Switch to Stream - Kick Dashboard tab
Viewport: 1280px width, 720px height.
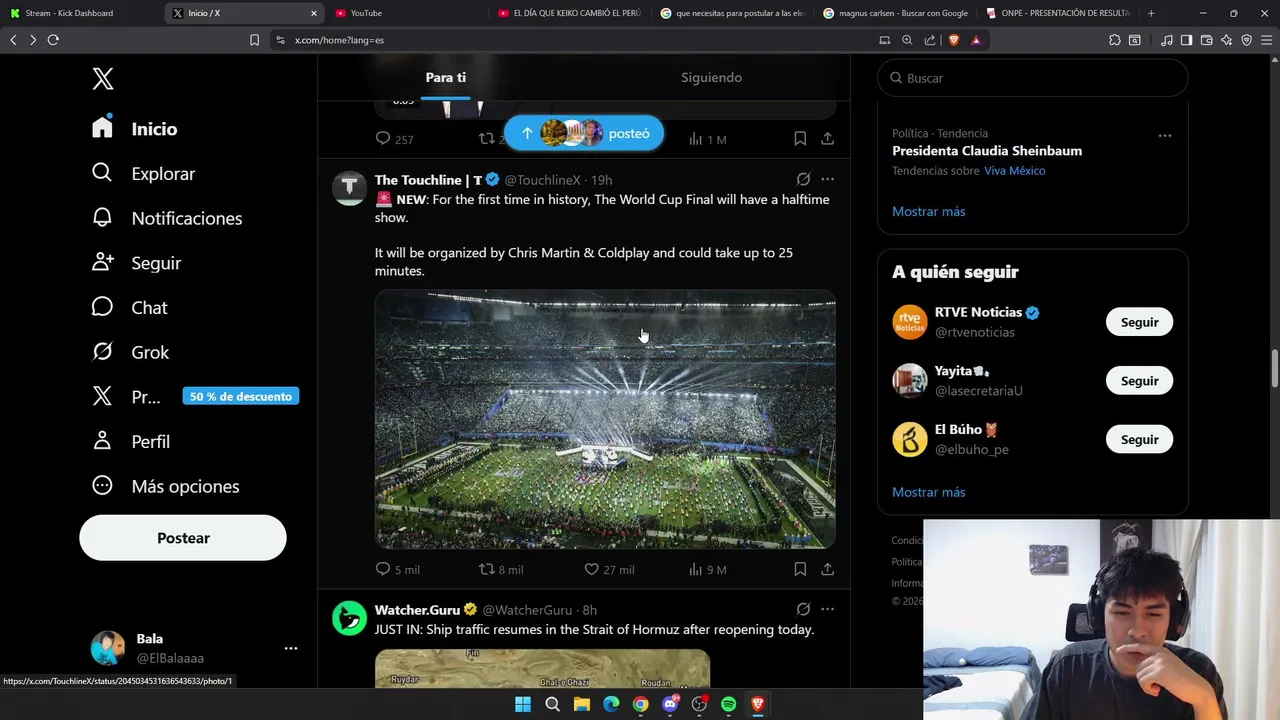pyautogui.click(x=80, y=13)
